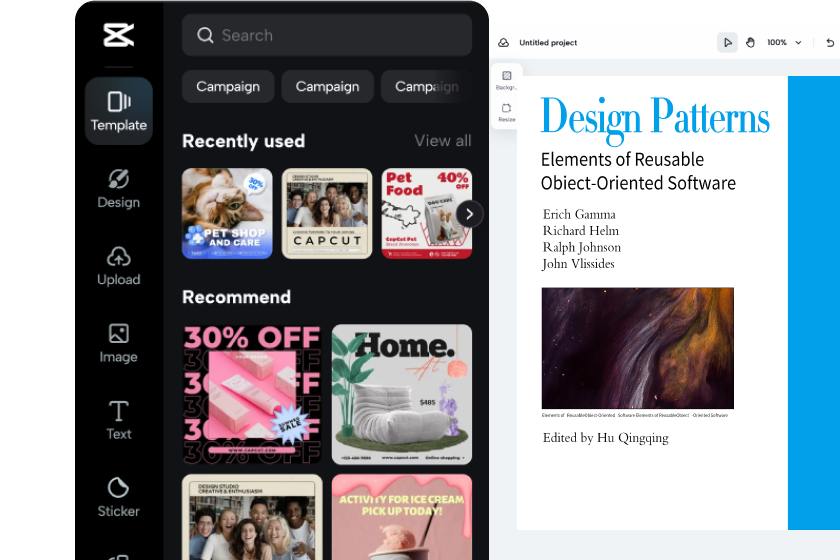The height and width of the screenshot is (560, 840).
Task: Select the Elements of Reusable subtitle text
Action: 638,171
